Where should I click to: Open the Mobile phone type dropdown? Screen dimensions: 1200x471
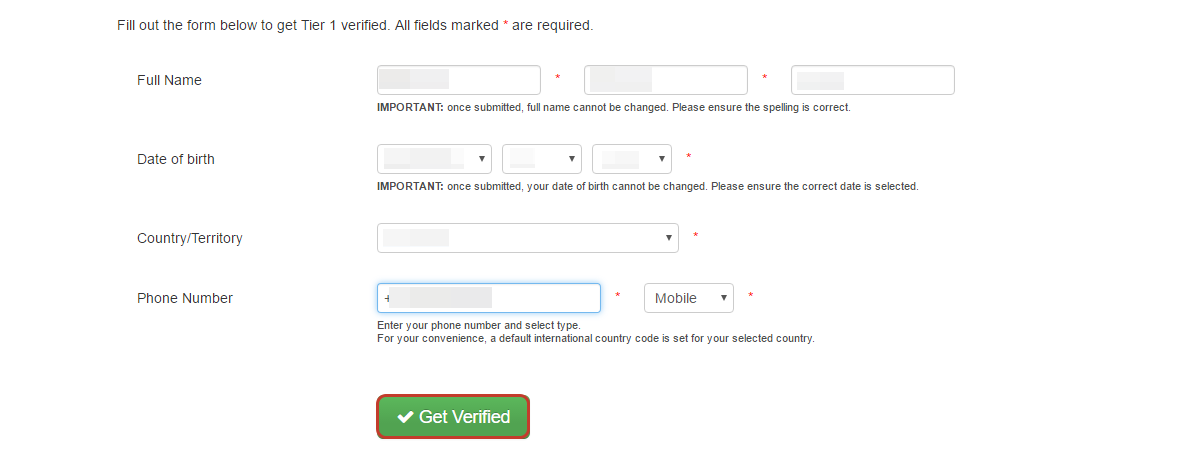689,298
